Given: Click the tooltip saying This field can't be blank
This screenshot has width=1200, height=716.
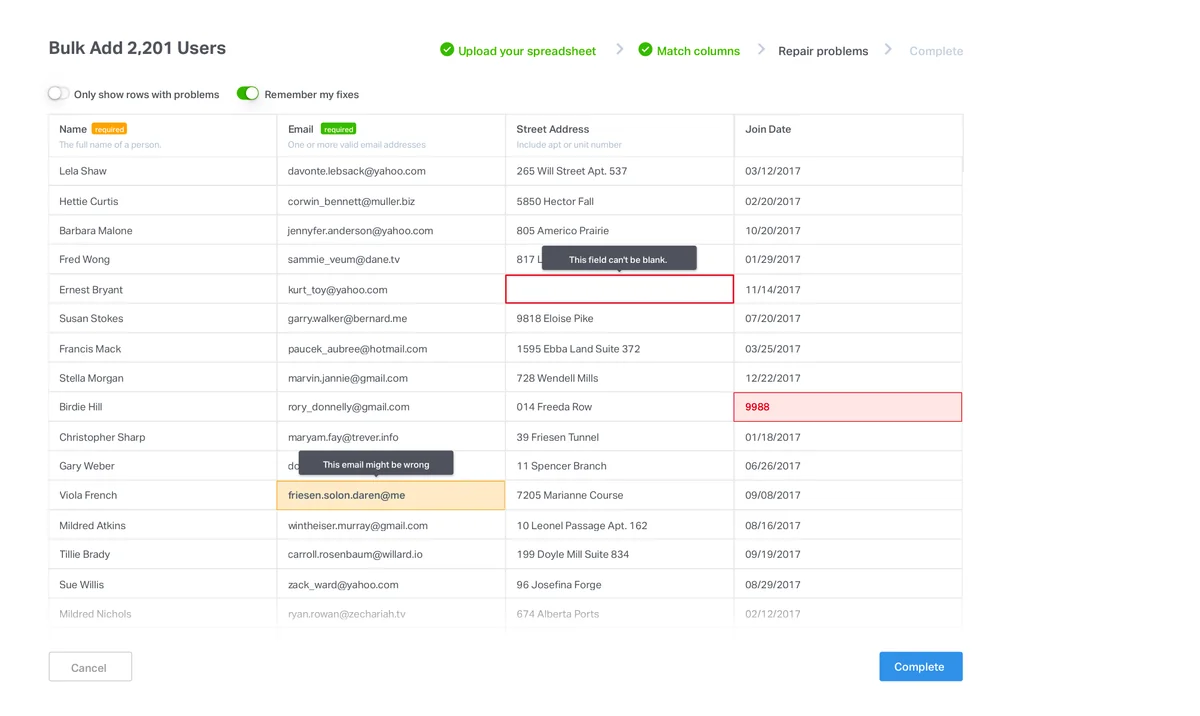Looking at the screenshot, I should pyautogui.click(x=619, y=257).
